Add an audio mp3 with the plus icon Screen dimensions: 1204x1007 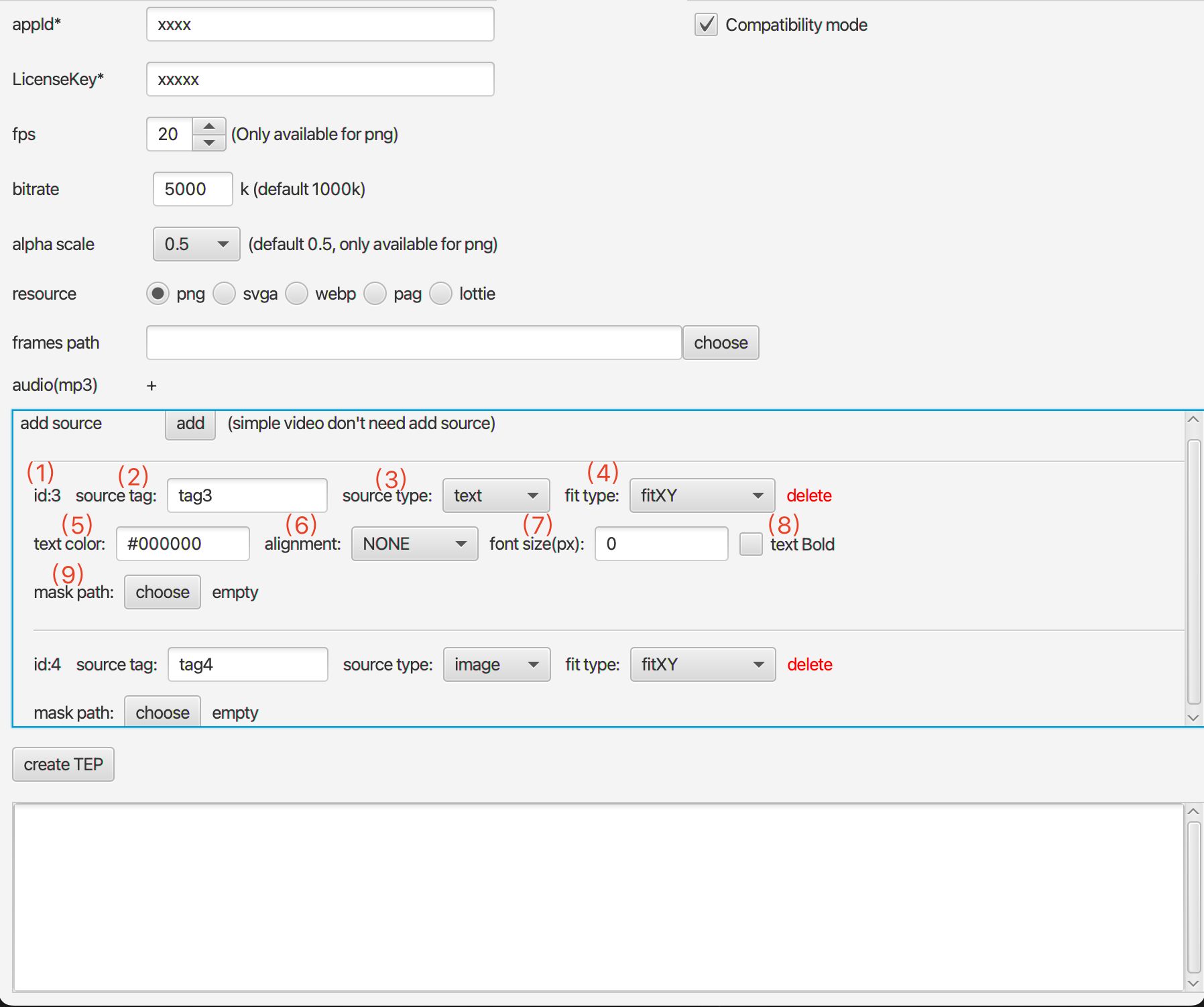(x=152, y=386)
